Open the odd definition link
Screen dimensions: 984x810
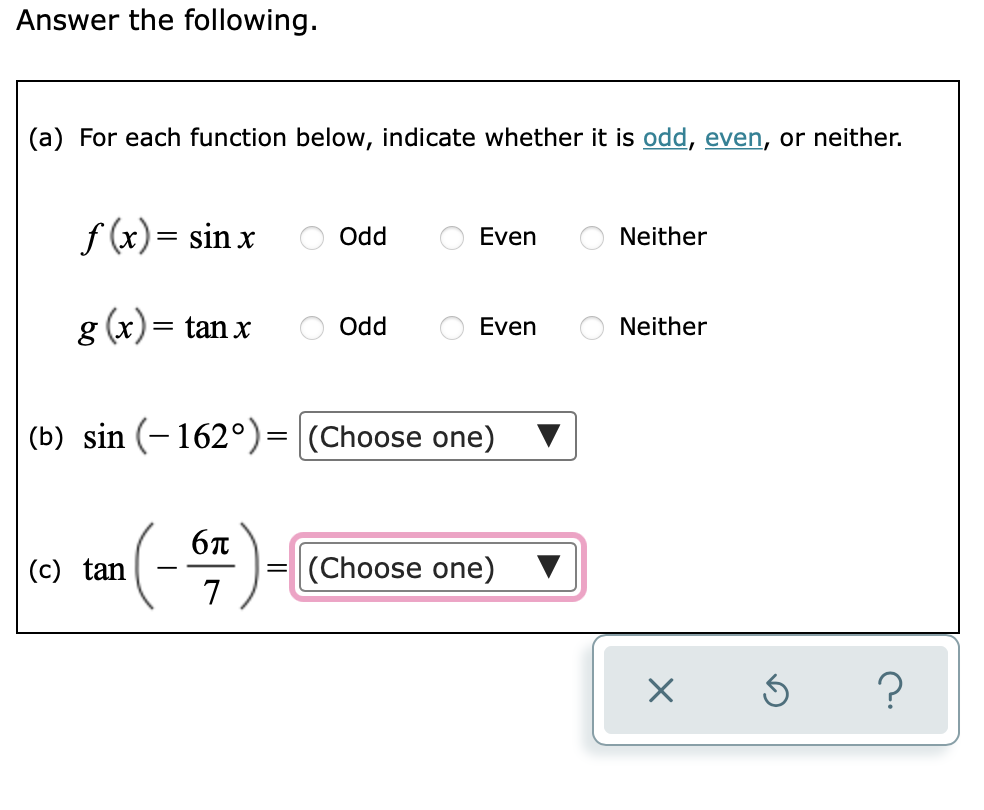(664, 138)
